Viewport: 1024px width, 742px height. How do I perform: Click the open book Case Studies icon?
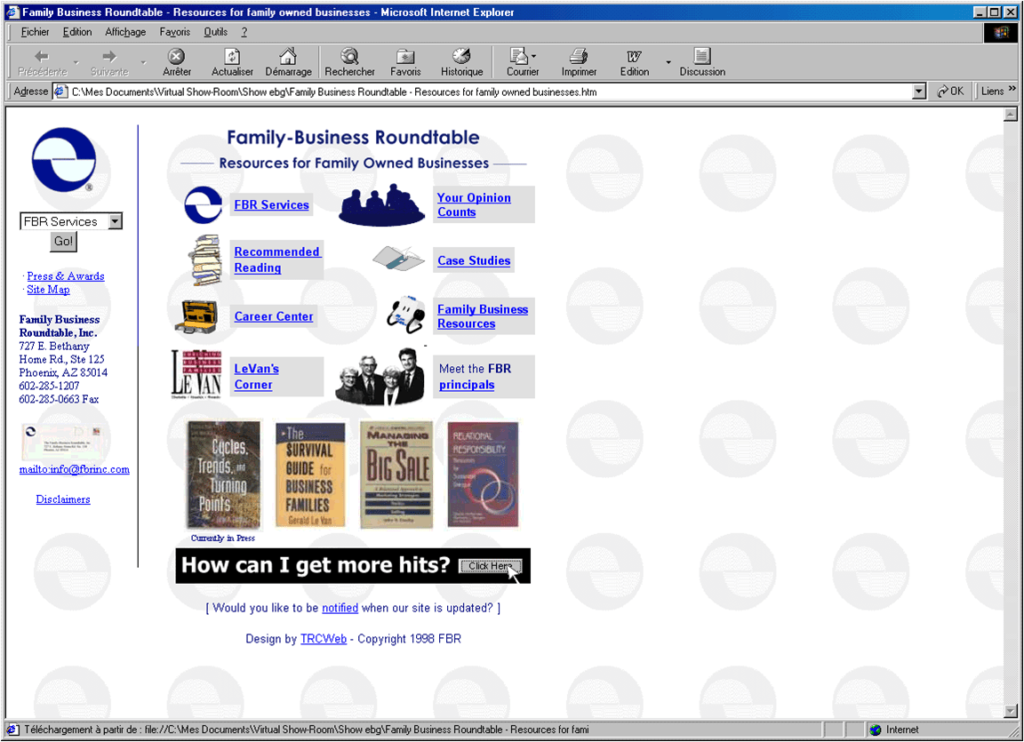(399, 259)
